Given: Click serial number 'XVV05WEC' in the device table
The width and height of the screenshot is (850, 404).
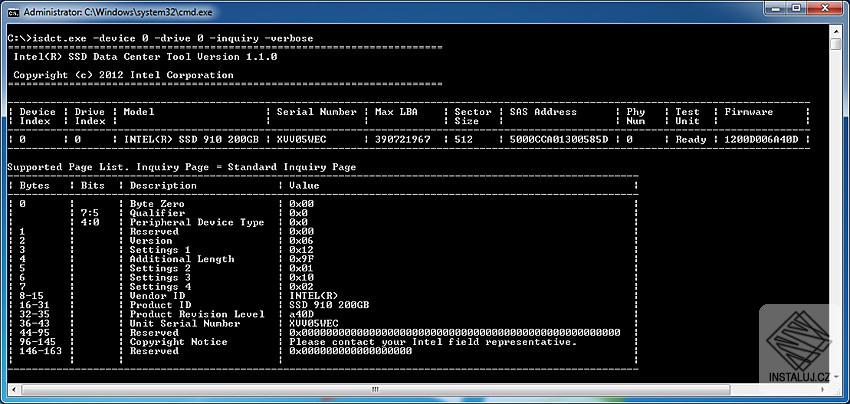Looking at the screenshot, I should pos(301,139).
